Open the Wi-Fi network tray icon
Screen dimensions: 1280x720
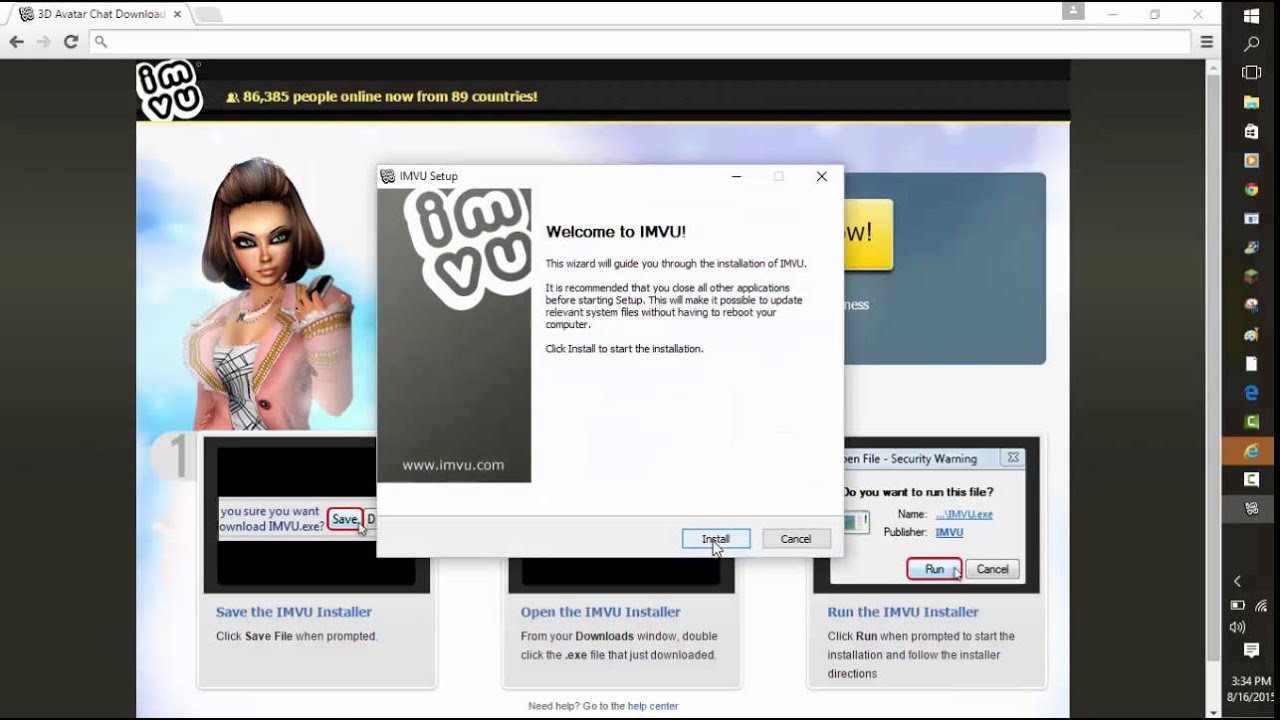[1262, 606]
